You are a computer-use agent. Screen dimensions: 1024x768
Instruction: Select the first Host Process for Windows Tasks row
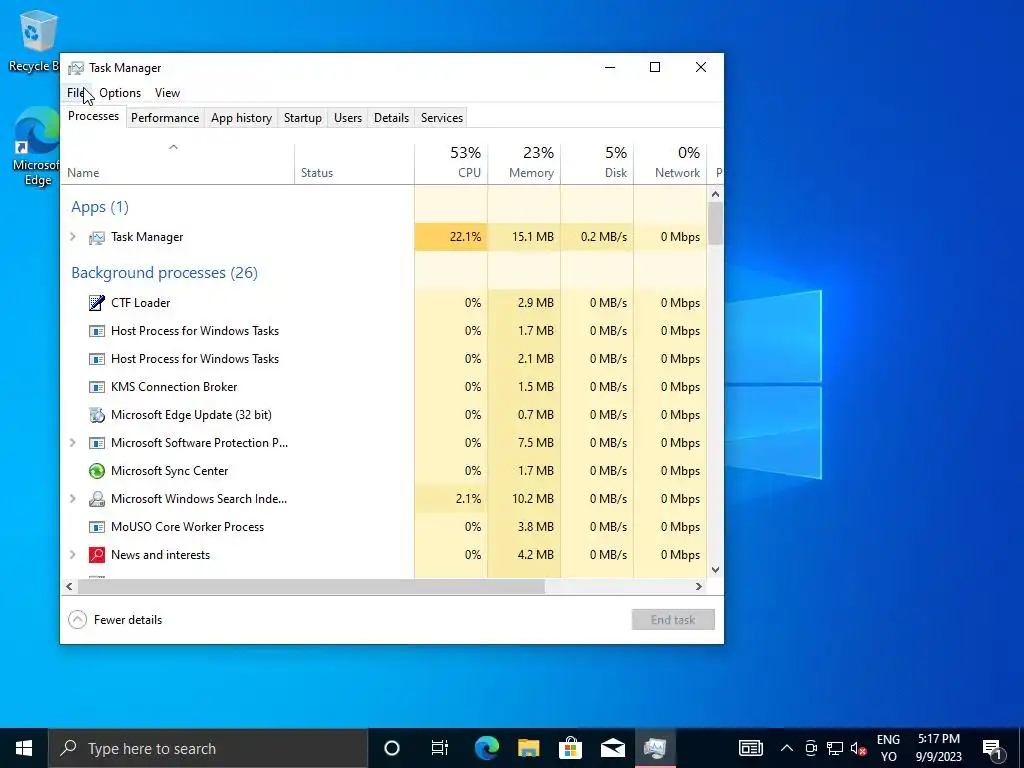coord(383,331)
